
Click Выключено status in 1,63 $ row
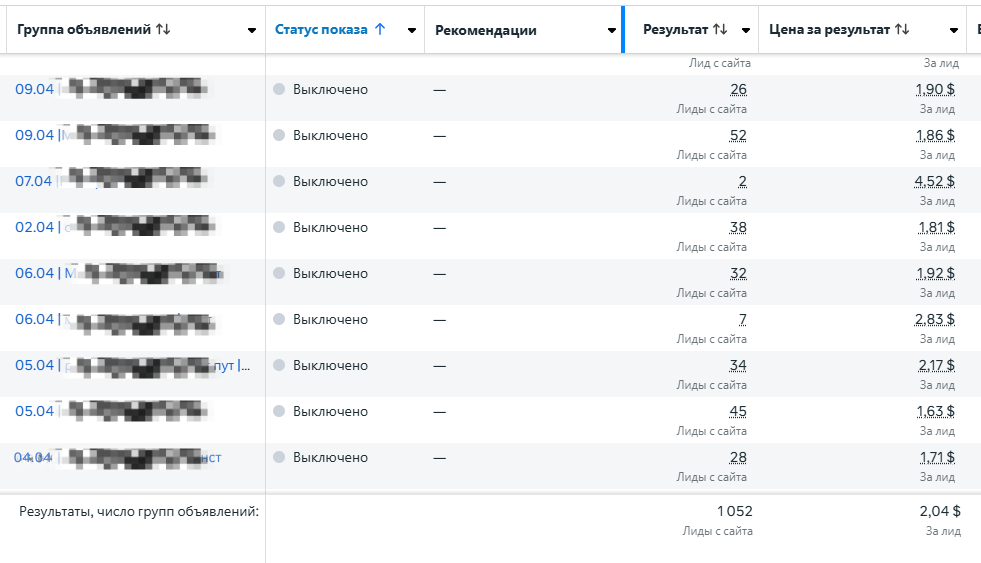(x=330, y=412)
